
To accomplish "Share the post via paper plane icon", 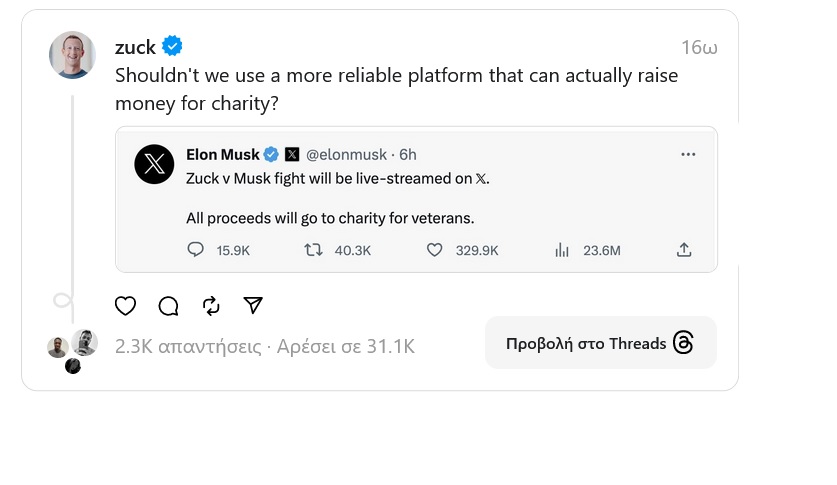I will click(254, 306).
